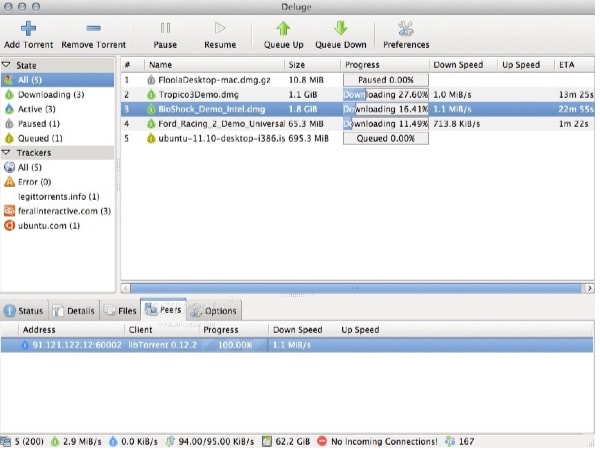The image size is (600, 450).
Task: Switch to the Peers tab
Action: click(x=163, y=310)
